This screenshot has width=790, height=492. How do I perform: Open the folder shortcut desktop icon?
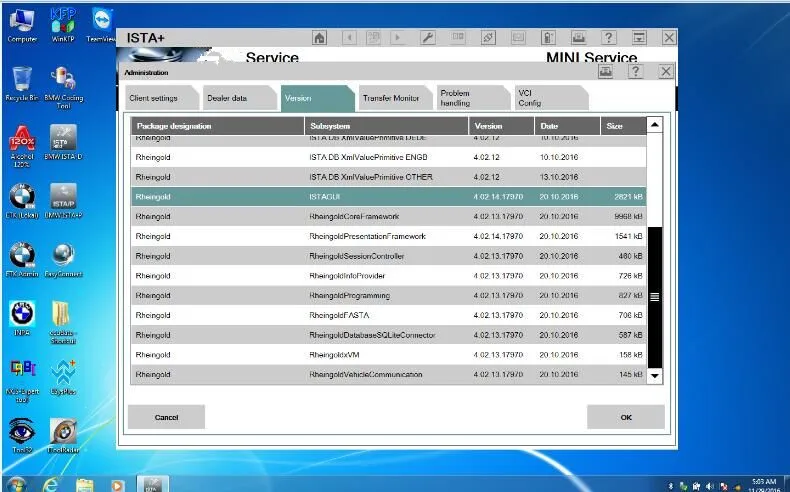click(63, 322)
